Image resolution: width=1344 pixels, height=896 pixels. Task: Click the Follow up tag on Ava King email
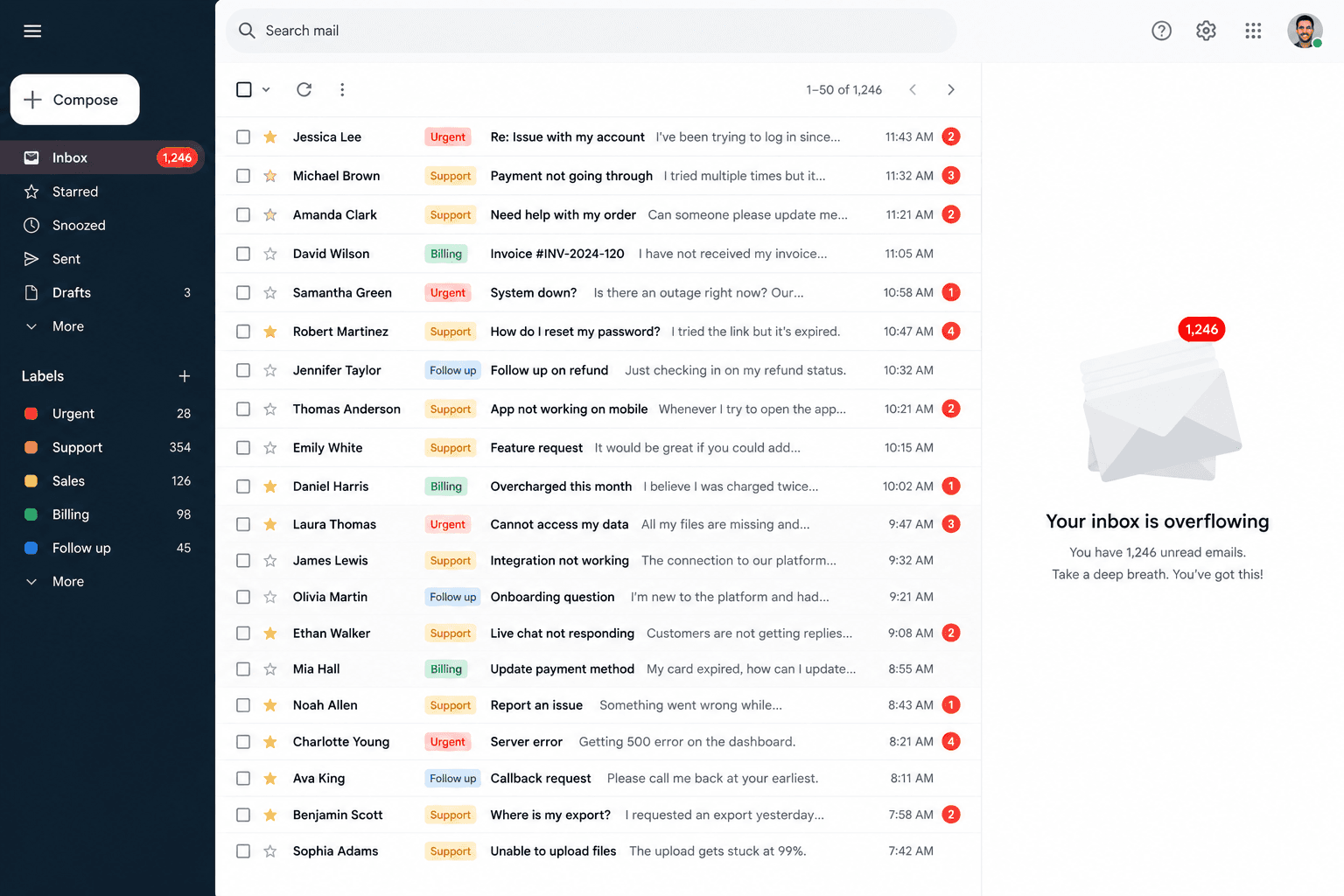click(x=453, y=779)
